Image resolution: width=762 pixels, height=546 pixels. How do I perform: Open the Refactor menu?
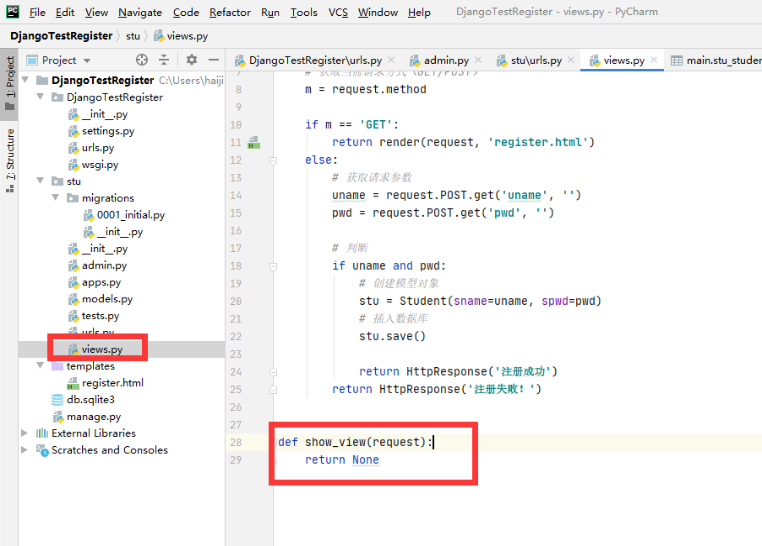point(230,12)
